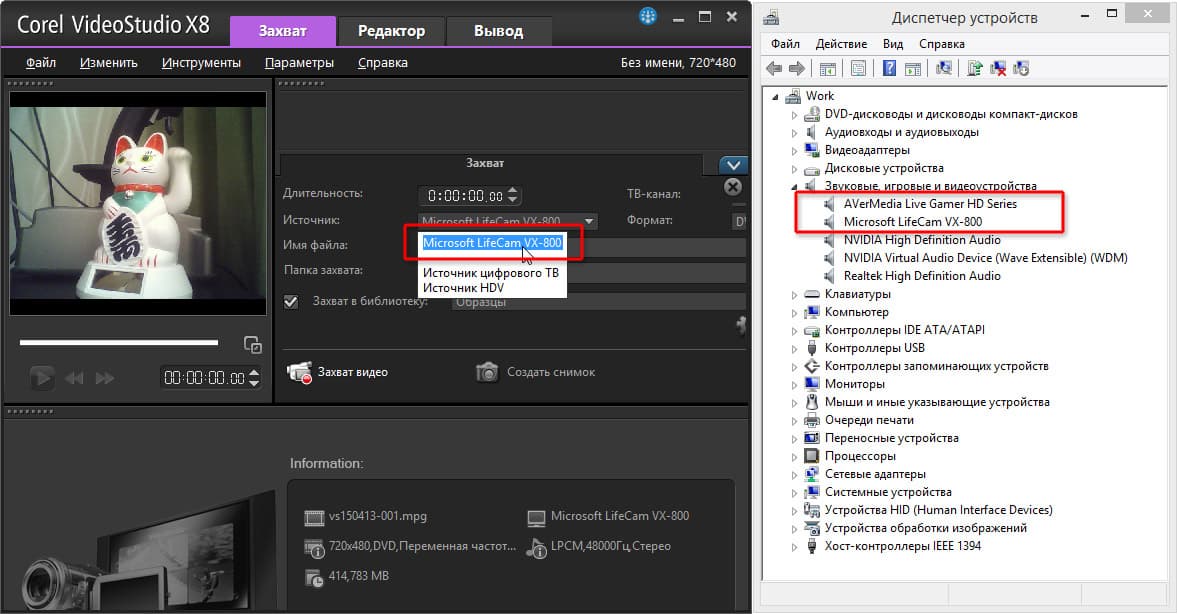Viewport: 1177px width, 614px height.
Task: Select NVIDIA Virtual Audio Device (WDM)
Action: point(985,257)
